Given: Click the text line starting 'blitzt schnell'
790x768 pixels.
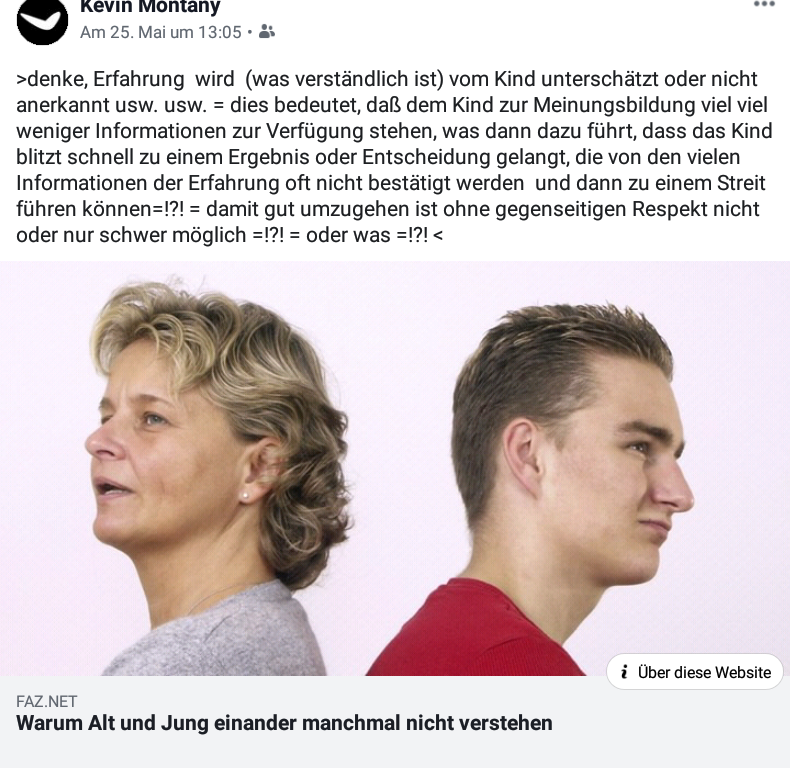Looking at the screenshot, I should (378, 157).
